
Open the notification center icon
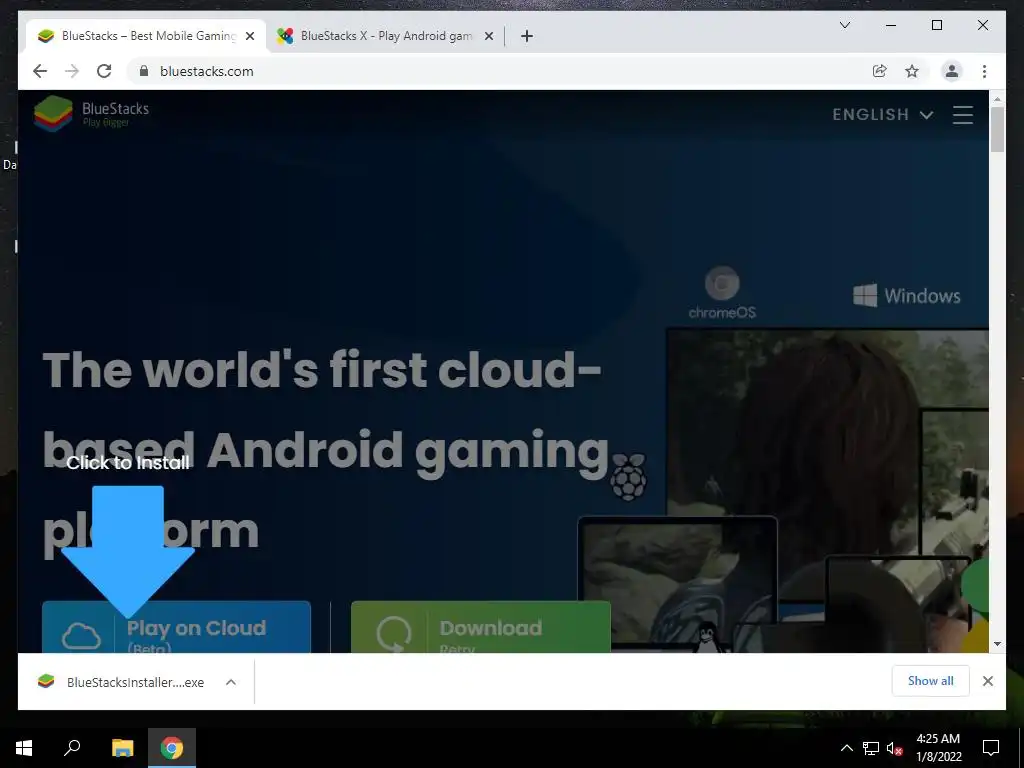(x=991, y=748)
